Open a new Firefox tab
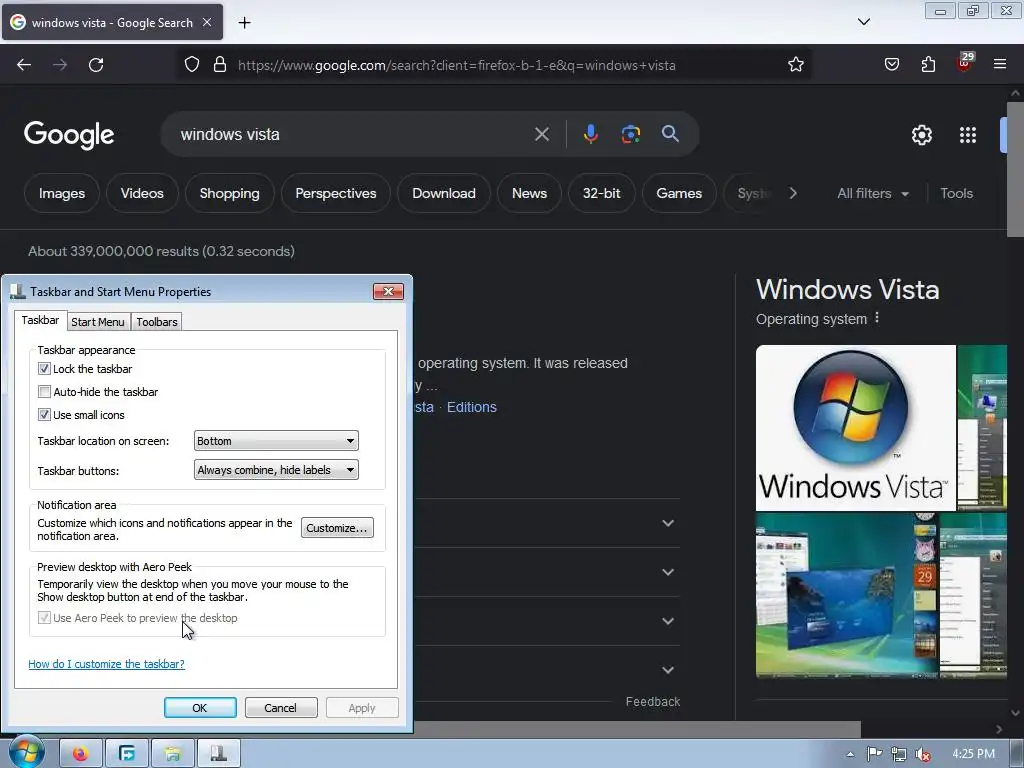This screenshot has width=1024, height=768. 244,23
